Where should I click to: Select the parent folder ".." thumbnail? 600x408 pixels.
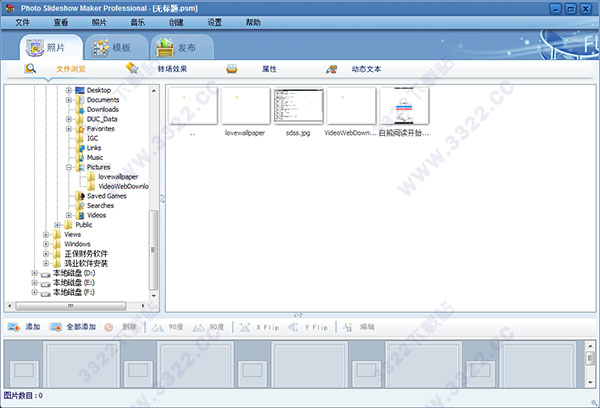(x=193, y=106)
